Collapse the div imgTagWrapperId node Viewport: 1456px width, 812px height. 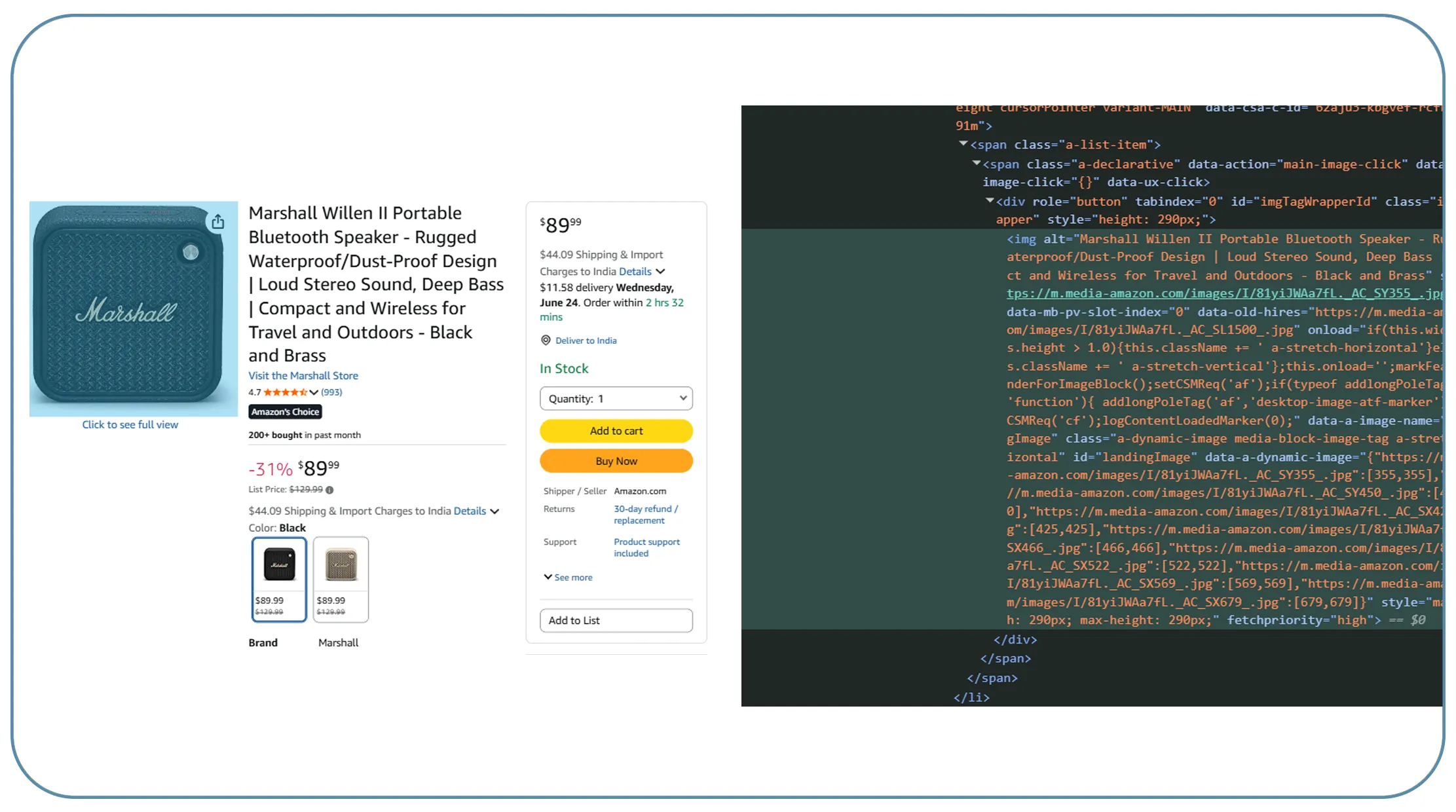(x=990, y=200)
